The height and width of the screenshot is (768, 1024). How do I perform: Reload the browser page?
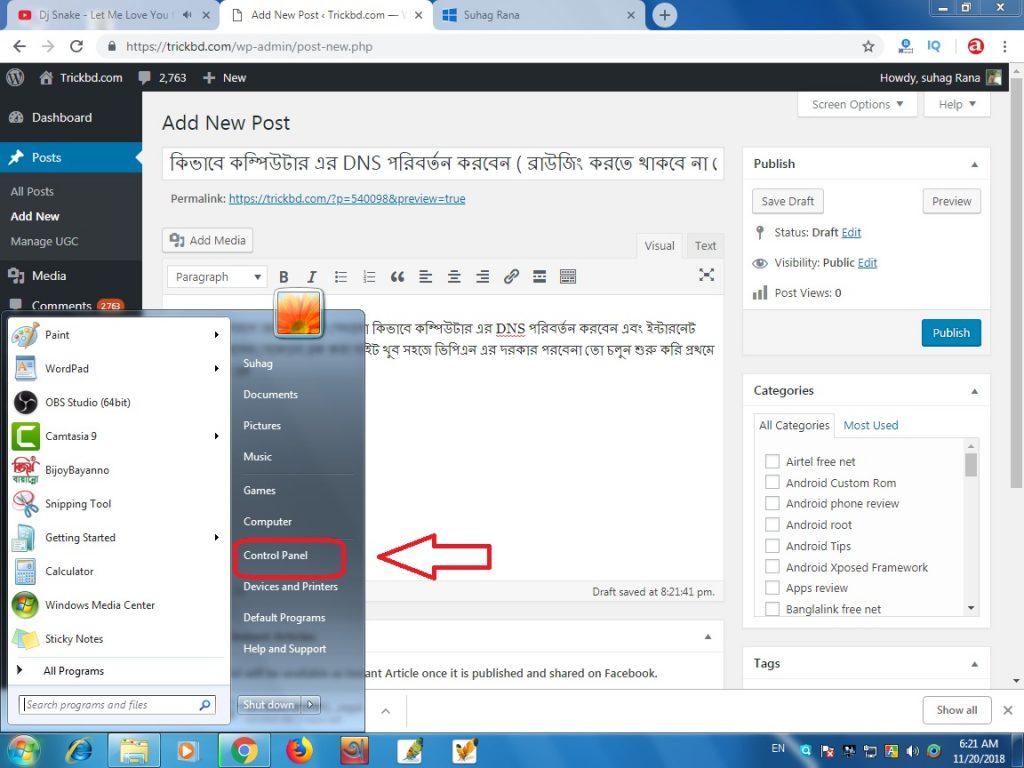pyautogui.click(x=76, y=46)
